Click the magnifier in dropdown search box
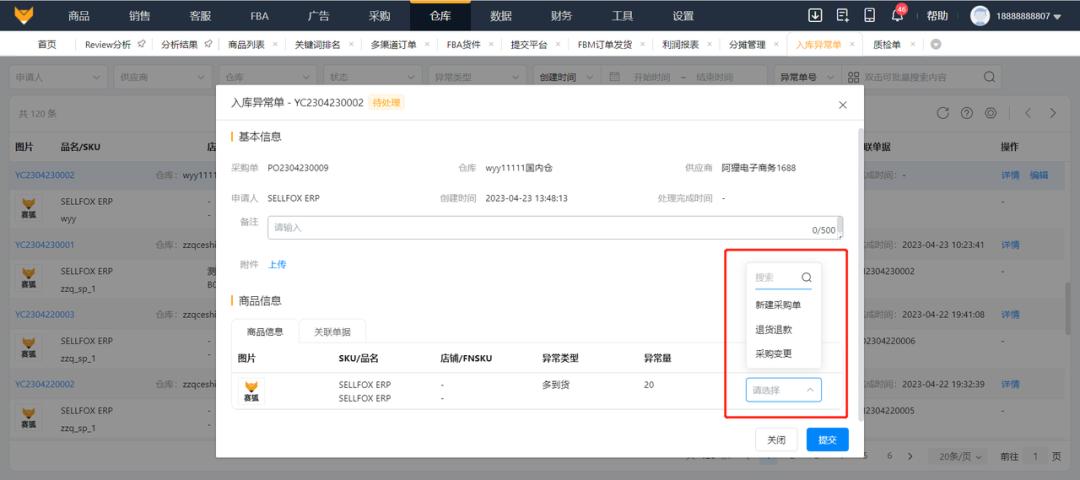Image resolution: width=1080 pixels, height=480 pixels. (806, 278)
